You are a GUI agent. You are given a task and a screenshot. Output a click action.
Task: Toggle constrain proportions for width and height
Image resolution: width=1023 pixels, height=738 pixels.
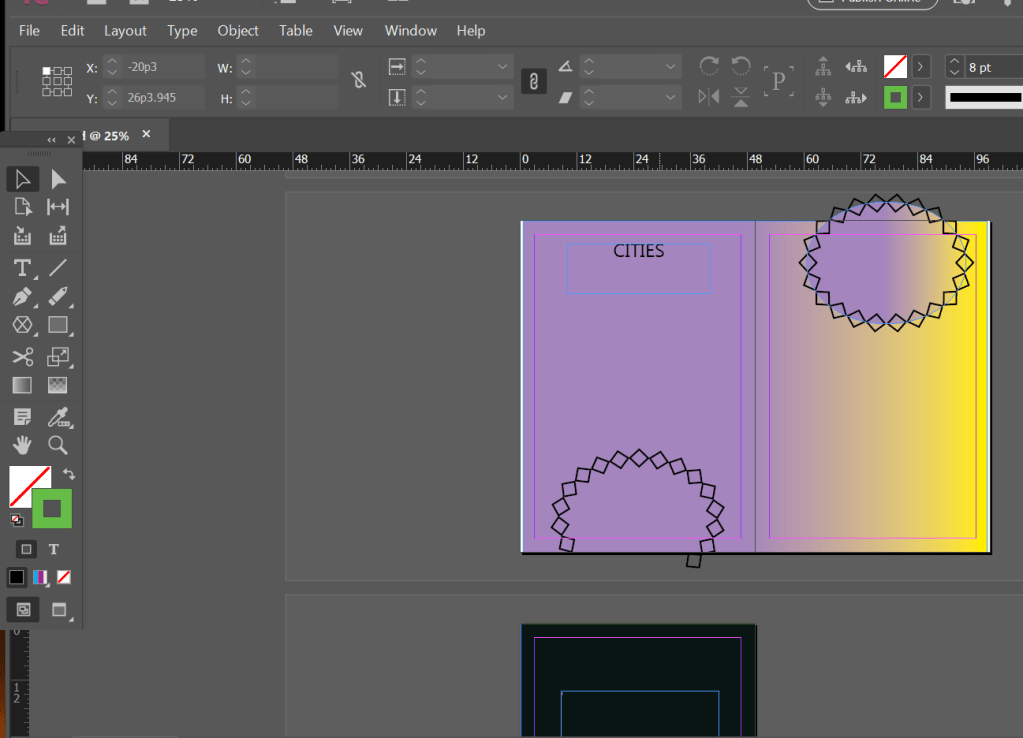[358, 81]
